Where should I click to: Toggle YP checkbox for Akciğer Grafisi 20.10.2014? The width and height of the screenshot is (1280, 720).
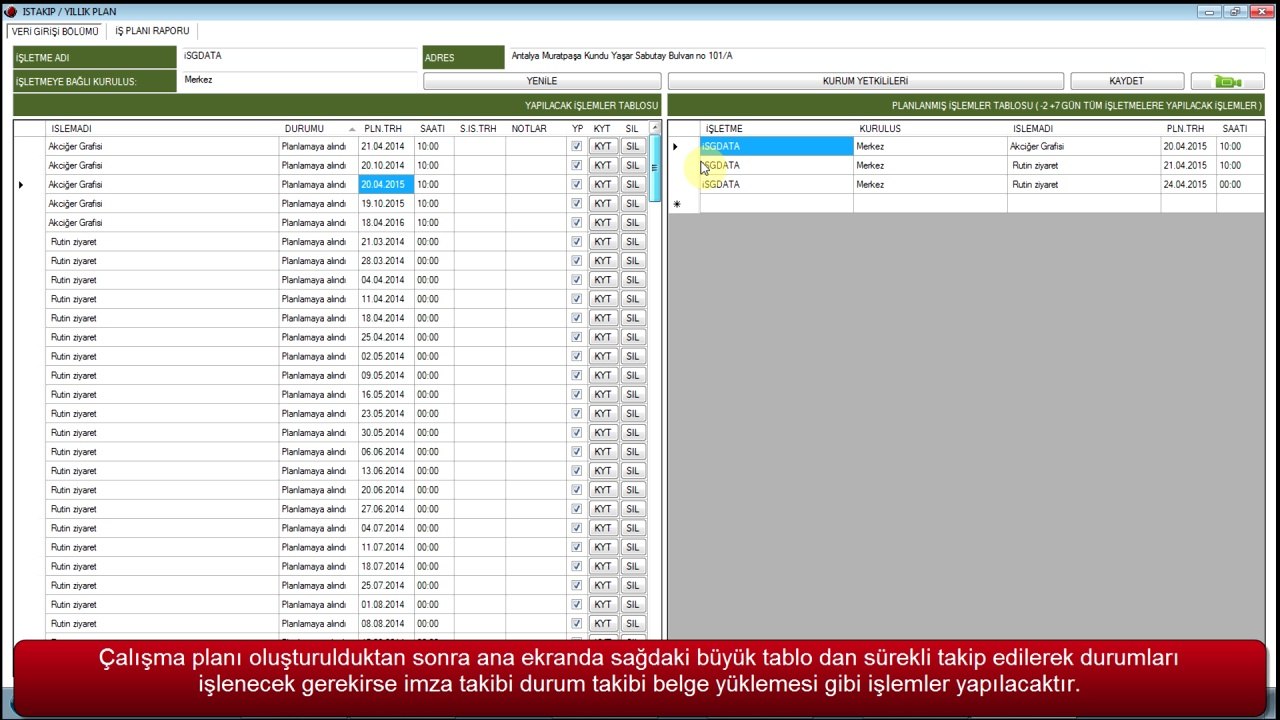[576, 165]
